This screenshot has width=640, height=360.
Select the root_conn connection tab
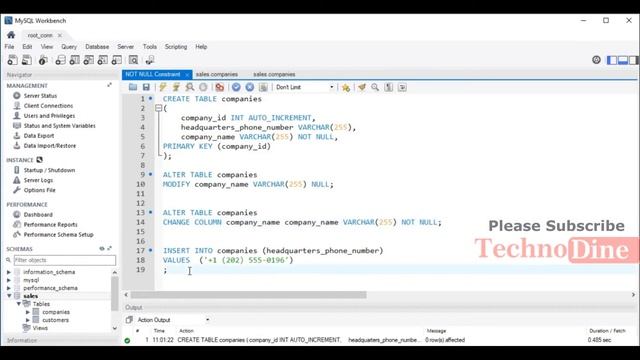tap(40, 36)
